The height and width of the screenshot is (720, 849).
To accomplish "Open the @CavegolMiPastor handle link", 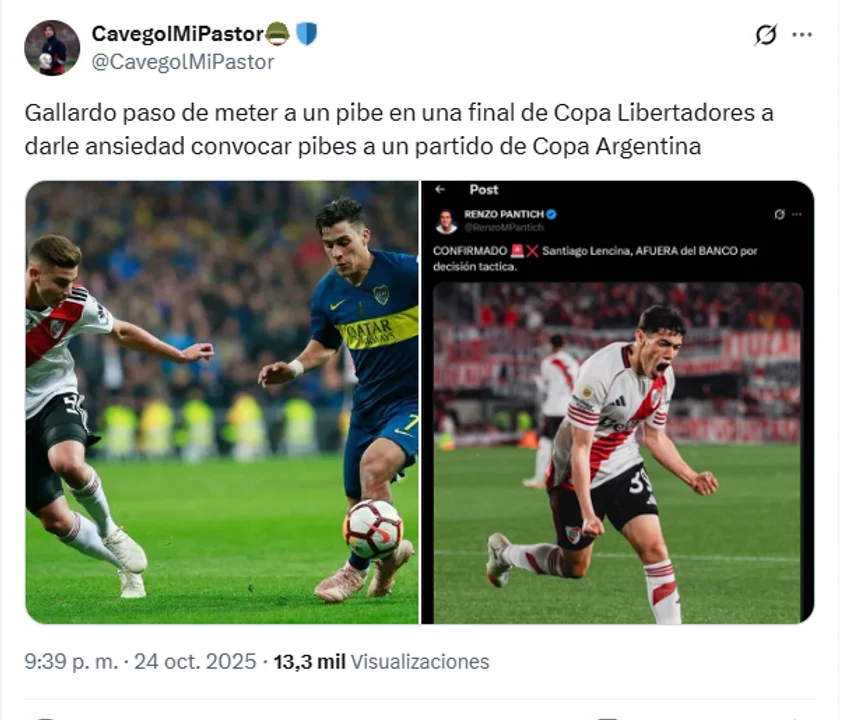I will coord(183,62).
